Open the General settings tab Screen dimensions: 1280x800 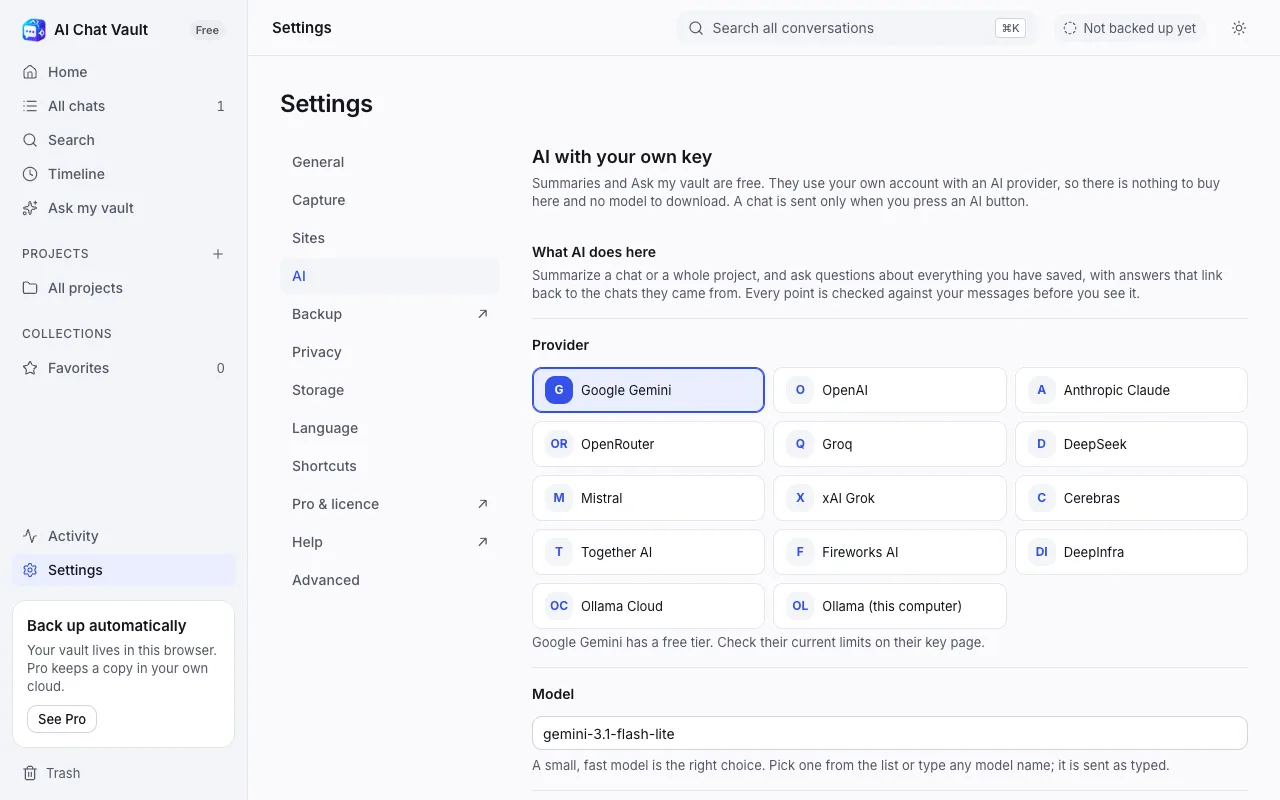click(x=390, y=162)
